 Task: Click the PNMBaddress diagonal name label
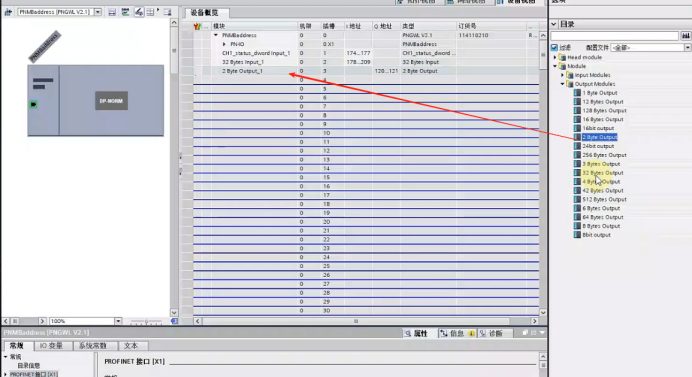click(44, 46)
